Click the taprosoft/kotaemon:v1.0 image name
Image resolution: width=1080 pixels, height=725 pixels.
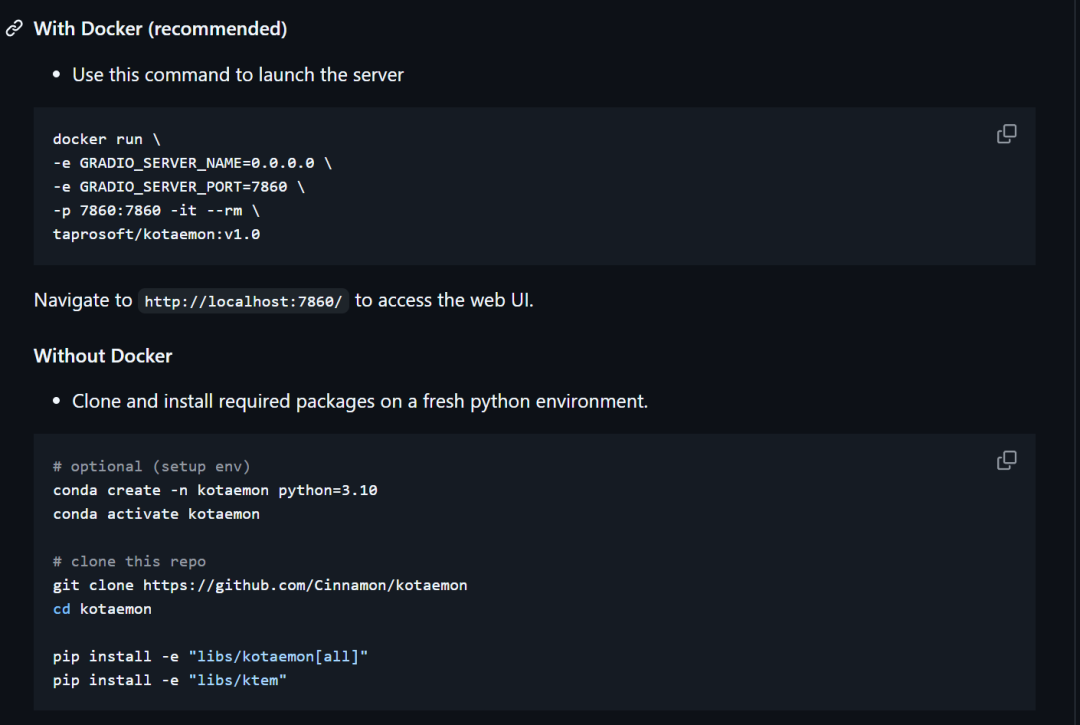coord(156,235)
